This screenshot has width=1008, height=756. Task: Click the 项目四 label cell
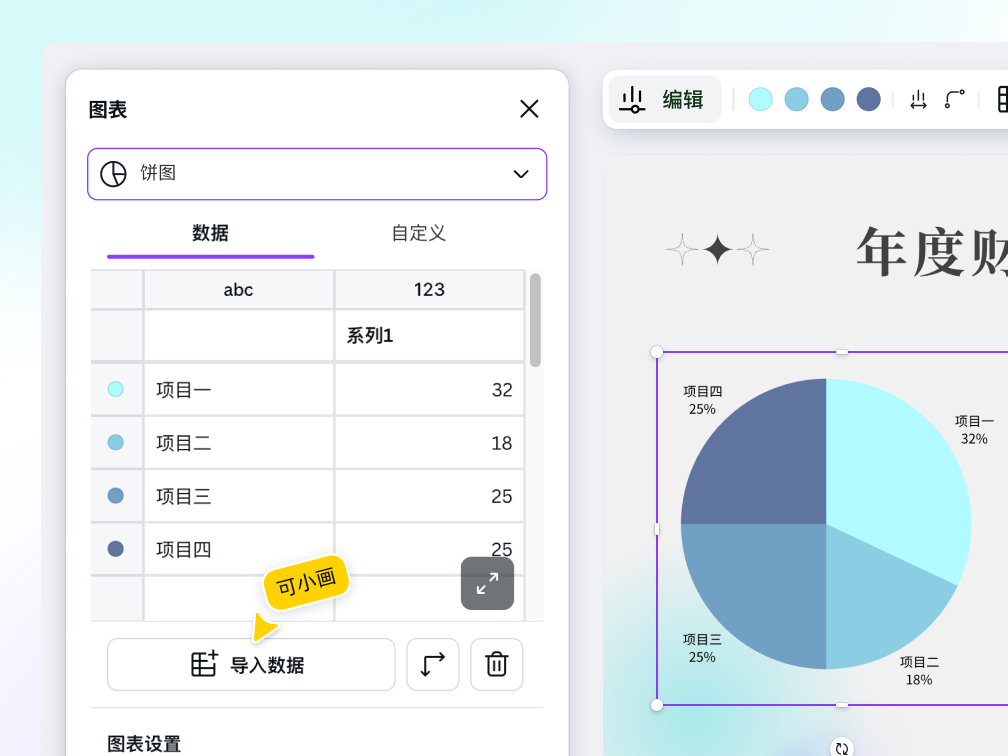pos(238,550)
